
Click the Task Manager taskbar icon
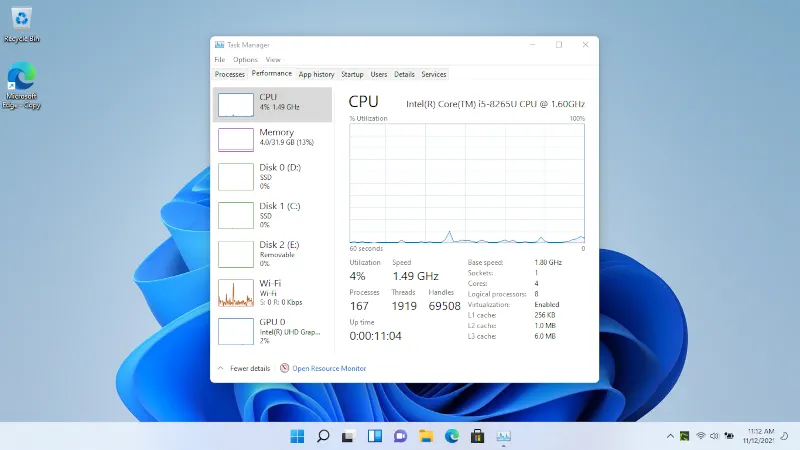pos(503,436)
